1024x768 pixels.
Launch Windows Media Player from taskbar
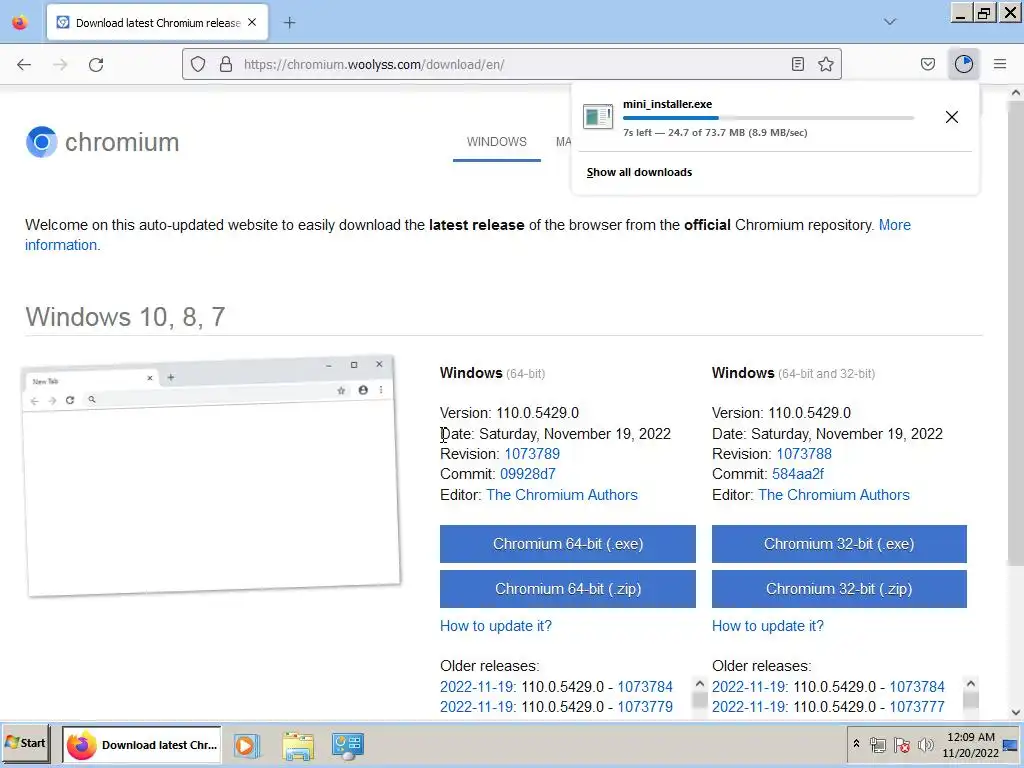pyautogui.click(x=246, y=745)
